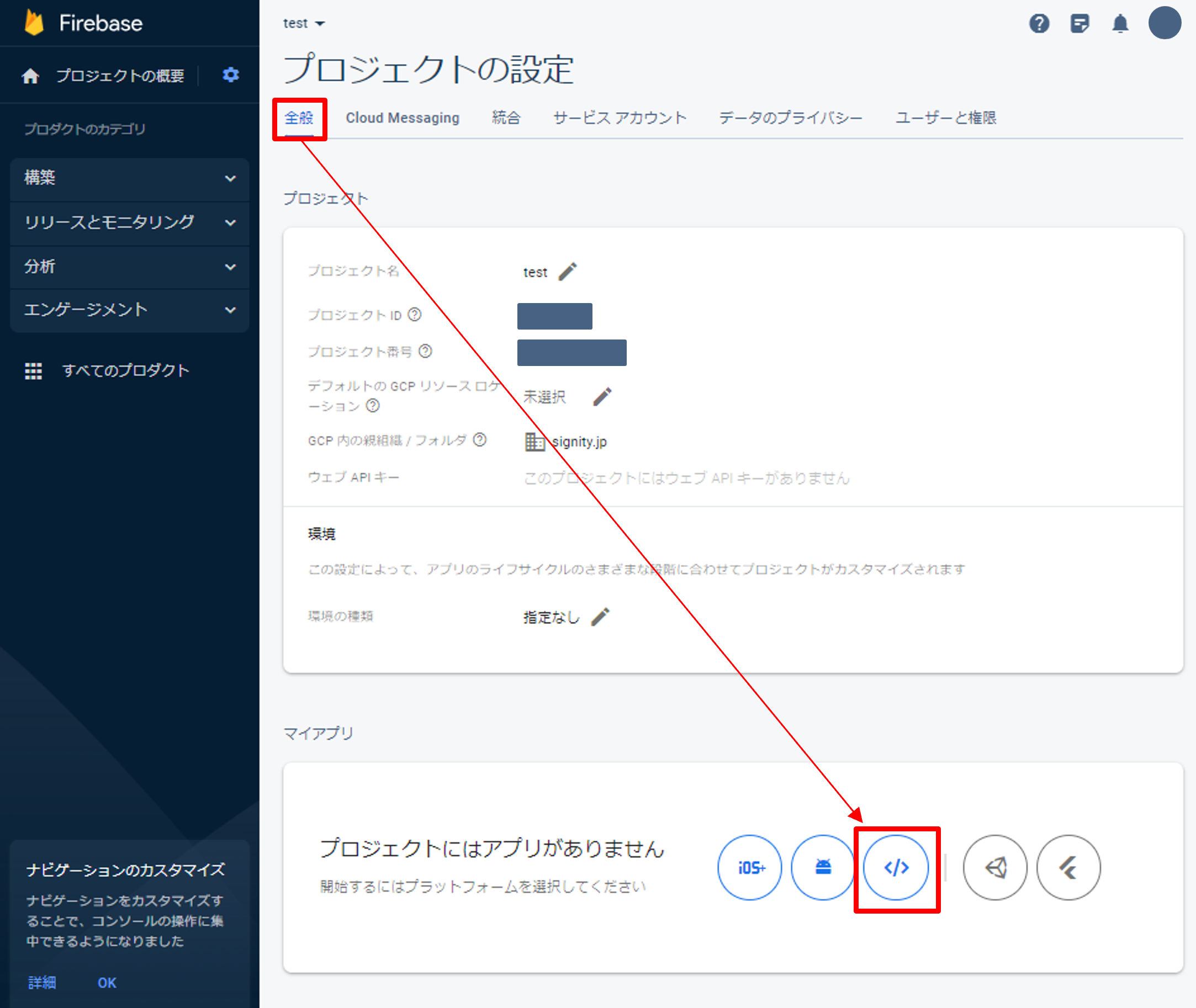Image resolution: width=1196 pixels, height=1008 pixels.
Task: Click the grid icon for all products
Action: pos(33,371)
